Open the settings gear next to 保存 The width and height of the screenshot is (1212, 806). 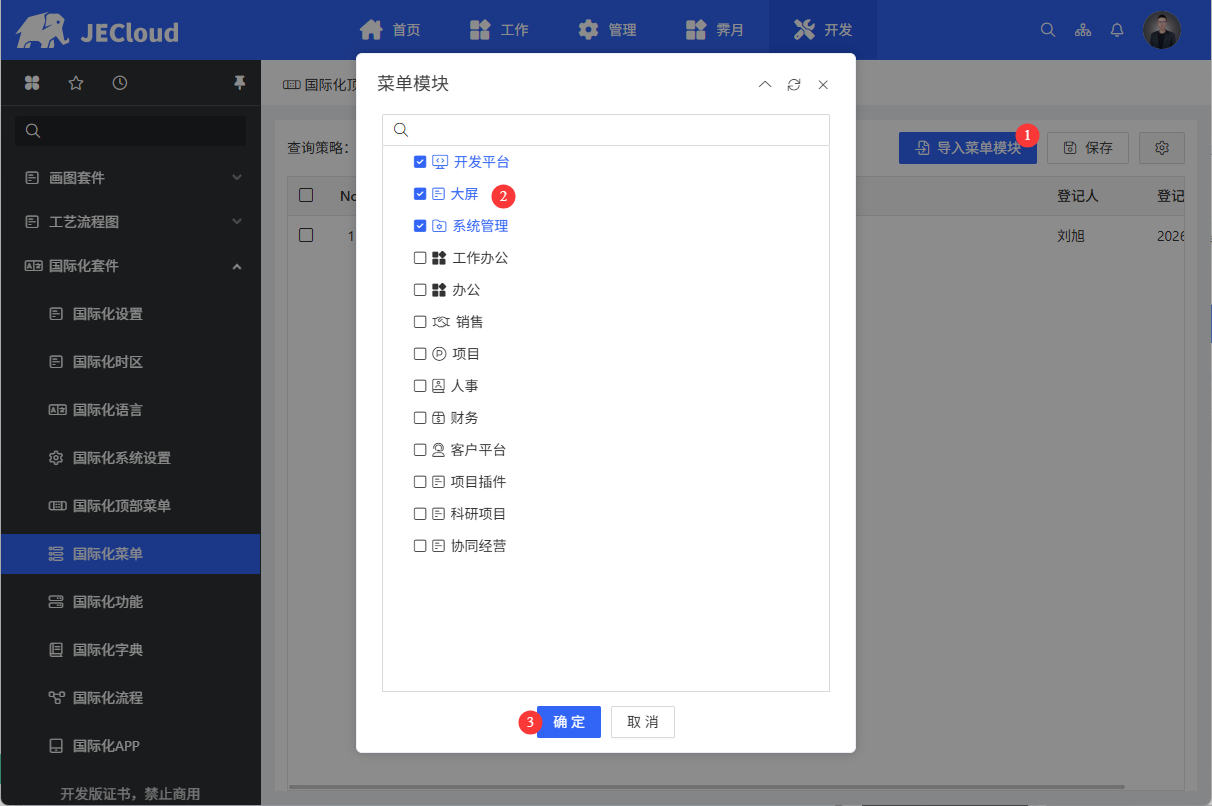1162,148
